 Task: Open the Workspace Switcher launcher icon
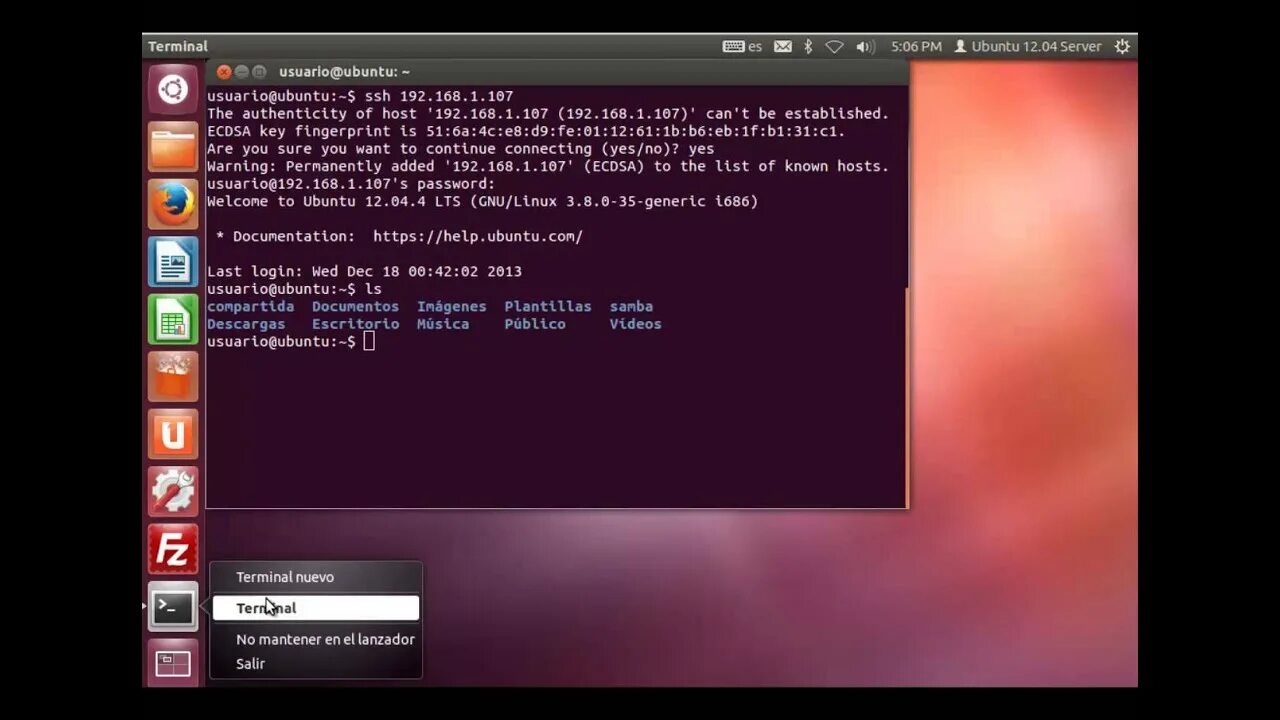[173, 663]
